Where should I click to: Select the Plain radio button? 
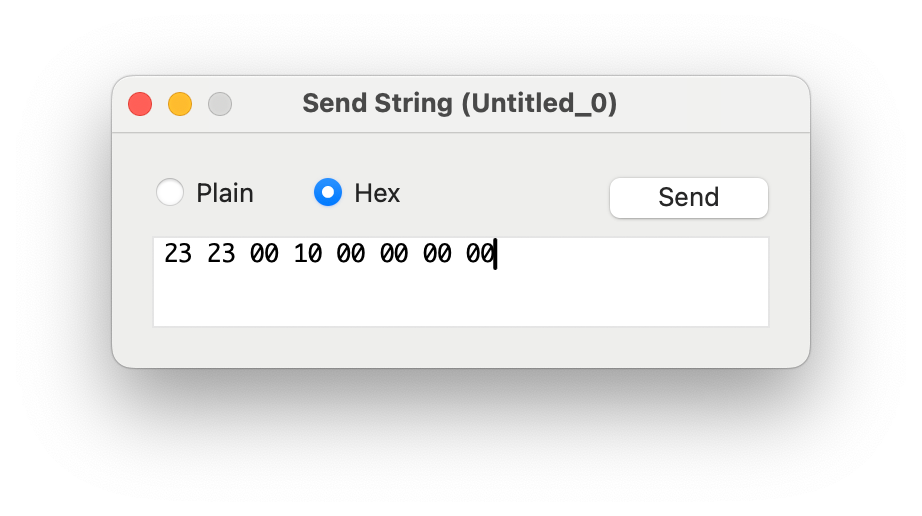click(x=170, y=192)
